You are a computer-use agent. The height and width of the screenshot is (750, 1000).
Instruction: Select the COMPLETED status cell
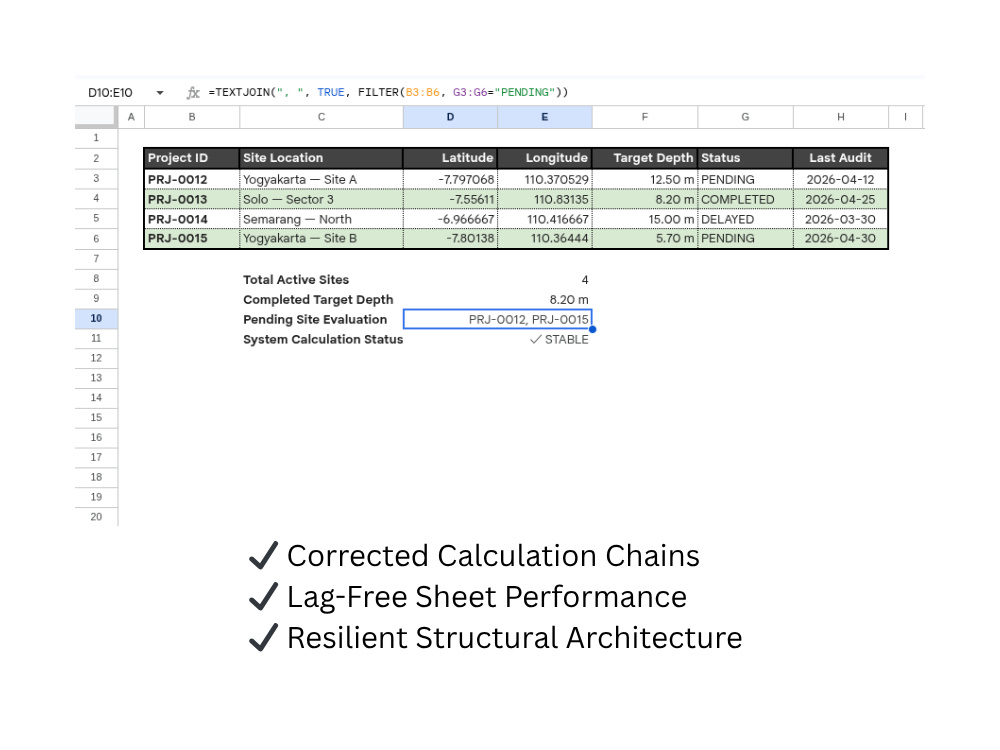click(x=746, y=200)
